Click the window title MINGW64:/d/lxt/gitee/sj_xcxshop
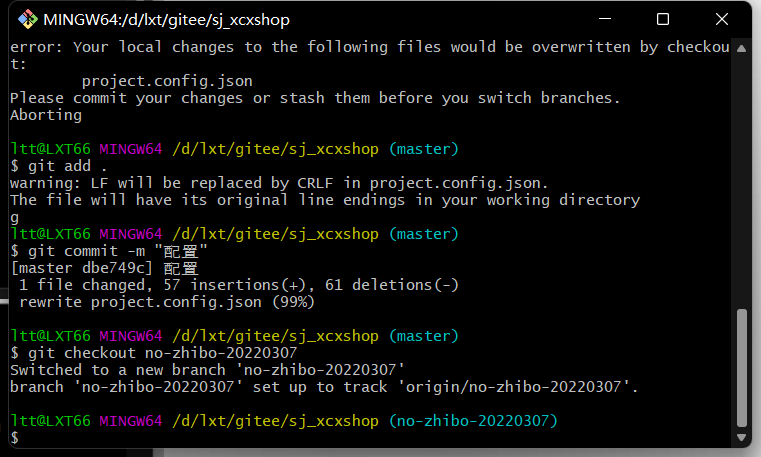Screen dimensions: 761x457 (x=166, y=20)
